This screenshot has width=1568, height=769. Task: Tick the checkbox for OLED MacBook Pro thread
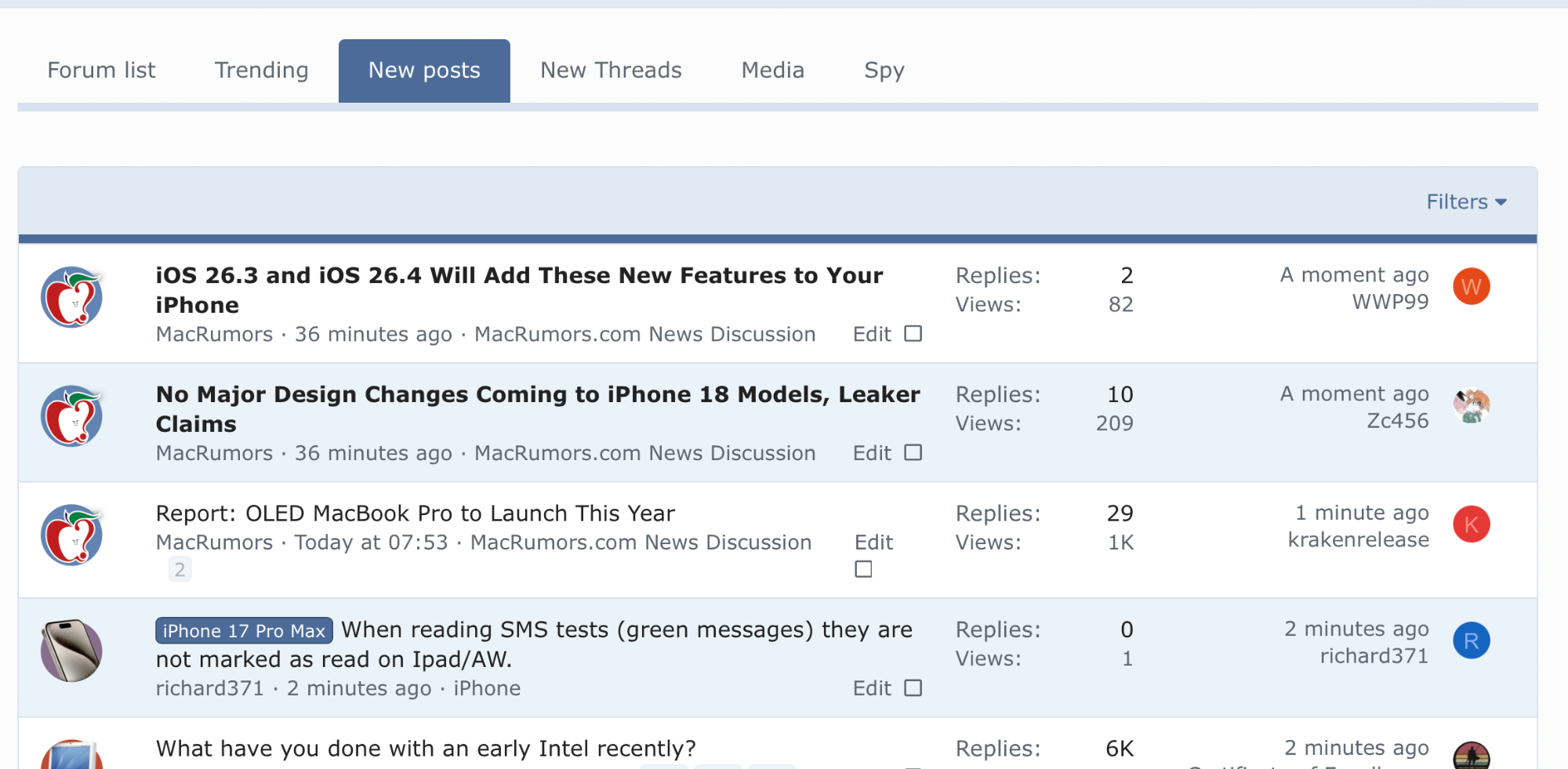tap(863, 570)
